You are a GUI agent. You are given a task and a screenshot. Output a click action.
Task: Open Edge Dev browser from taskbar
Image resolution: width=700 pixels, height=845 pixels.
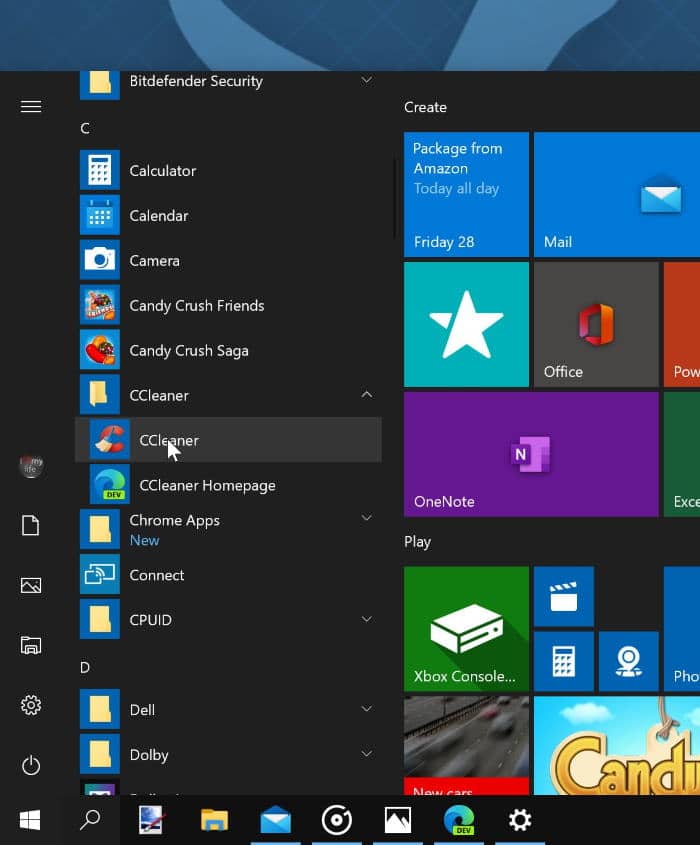[x=459, y=820]
